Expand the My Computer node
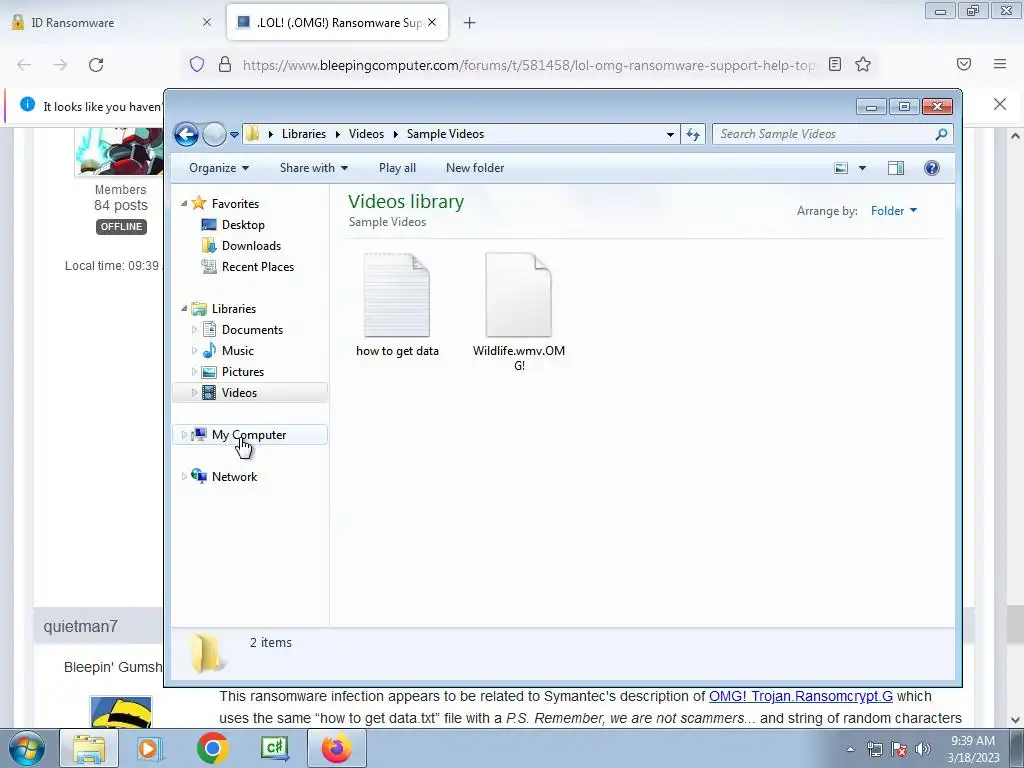This screenshot has height=768, width=1024. [184, 434]
